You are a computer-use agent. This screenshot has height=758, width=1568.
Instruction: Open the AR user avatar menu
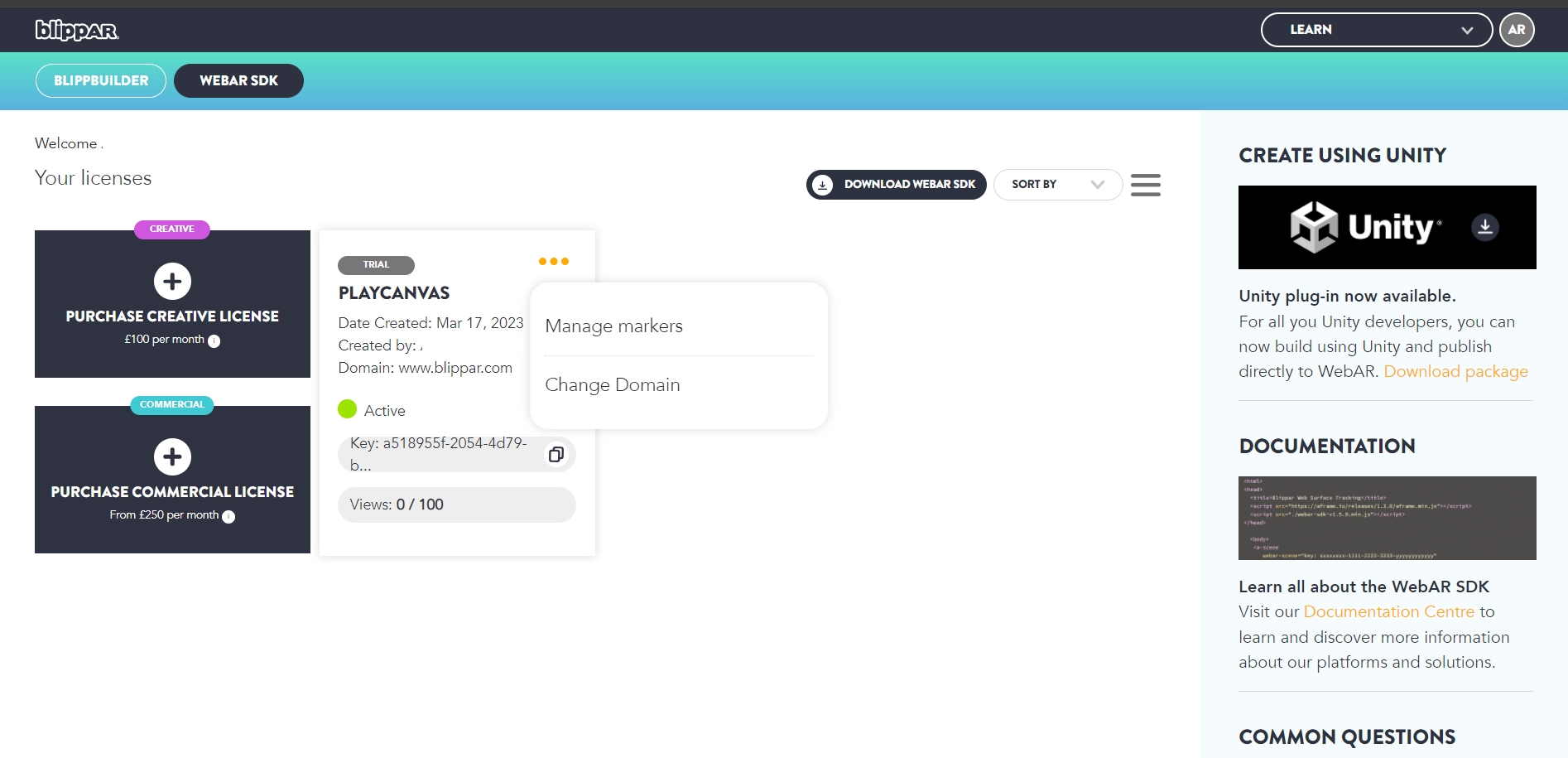1516,30
